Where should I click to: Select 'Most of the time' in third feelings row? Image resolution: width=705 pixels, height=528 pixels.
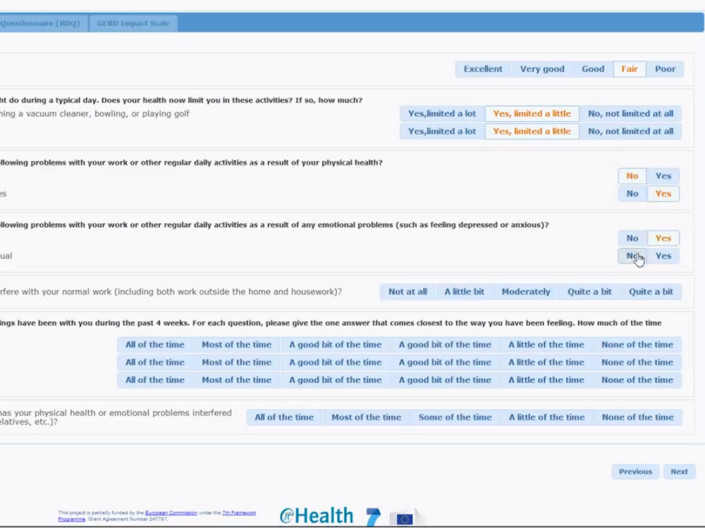[x=236, y=380]
